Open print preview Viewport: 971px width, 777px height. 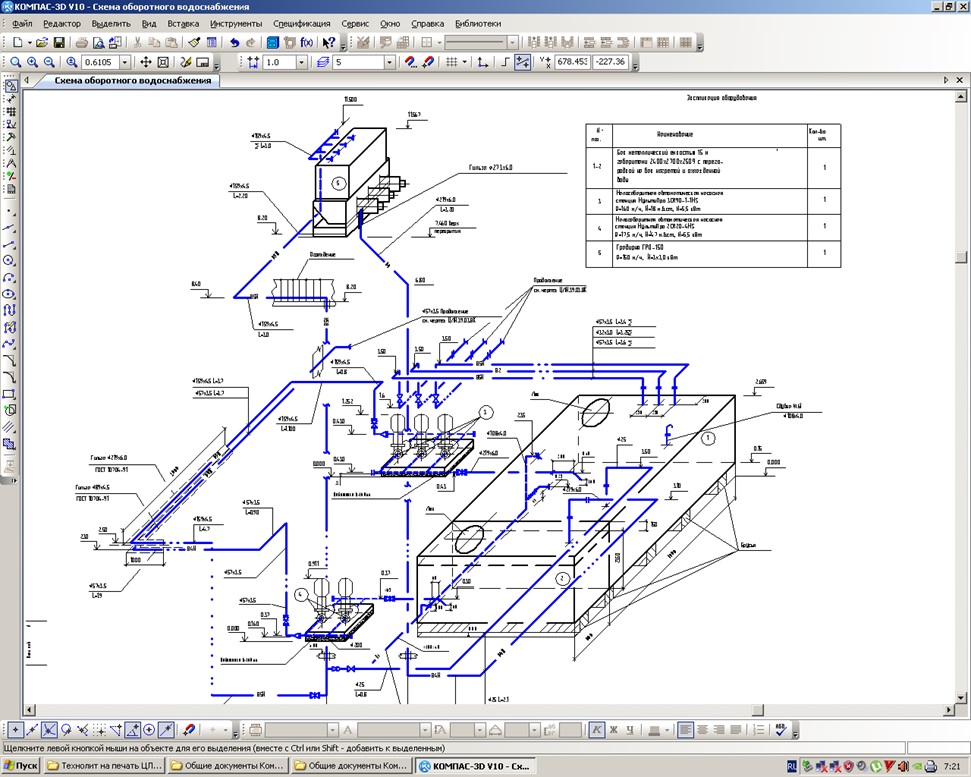pos(98,43)
